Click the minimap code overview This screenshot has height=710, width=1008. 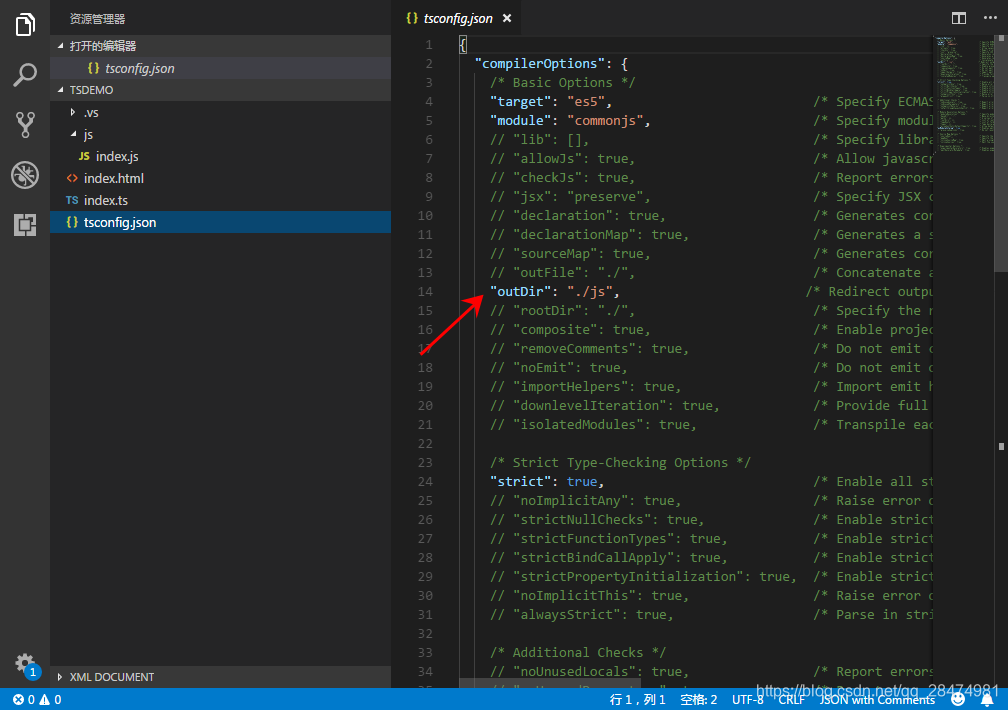pos(964,96)
